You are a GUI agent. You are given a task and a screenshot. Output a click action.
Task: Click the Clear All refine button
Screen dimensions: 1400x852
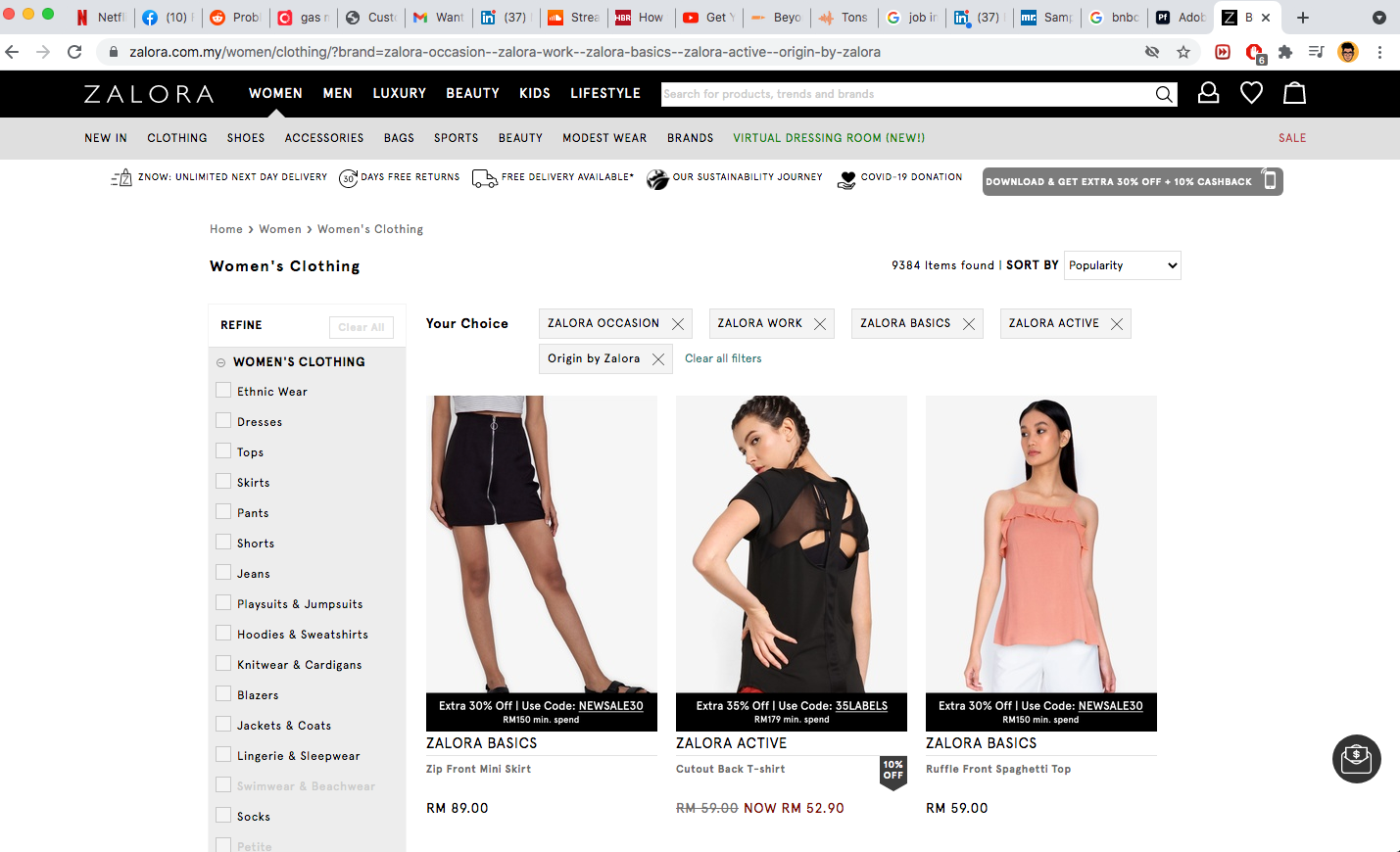pyautogui.click(x=362, y=327)
